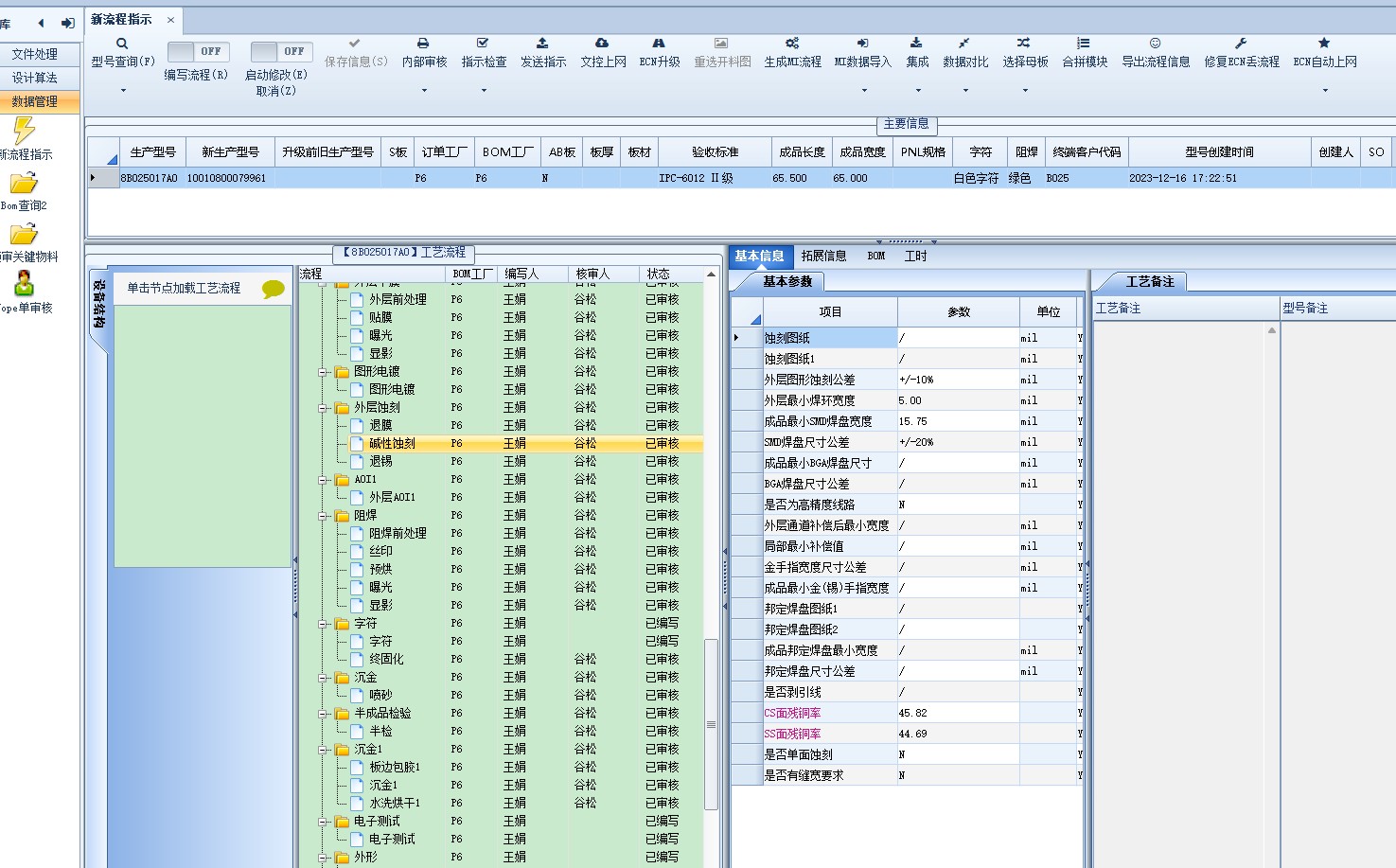Screen dimensions: 1396x868
Task: Open the Scope单审核 user icon
Action: [24, 283]
